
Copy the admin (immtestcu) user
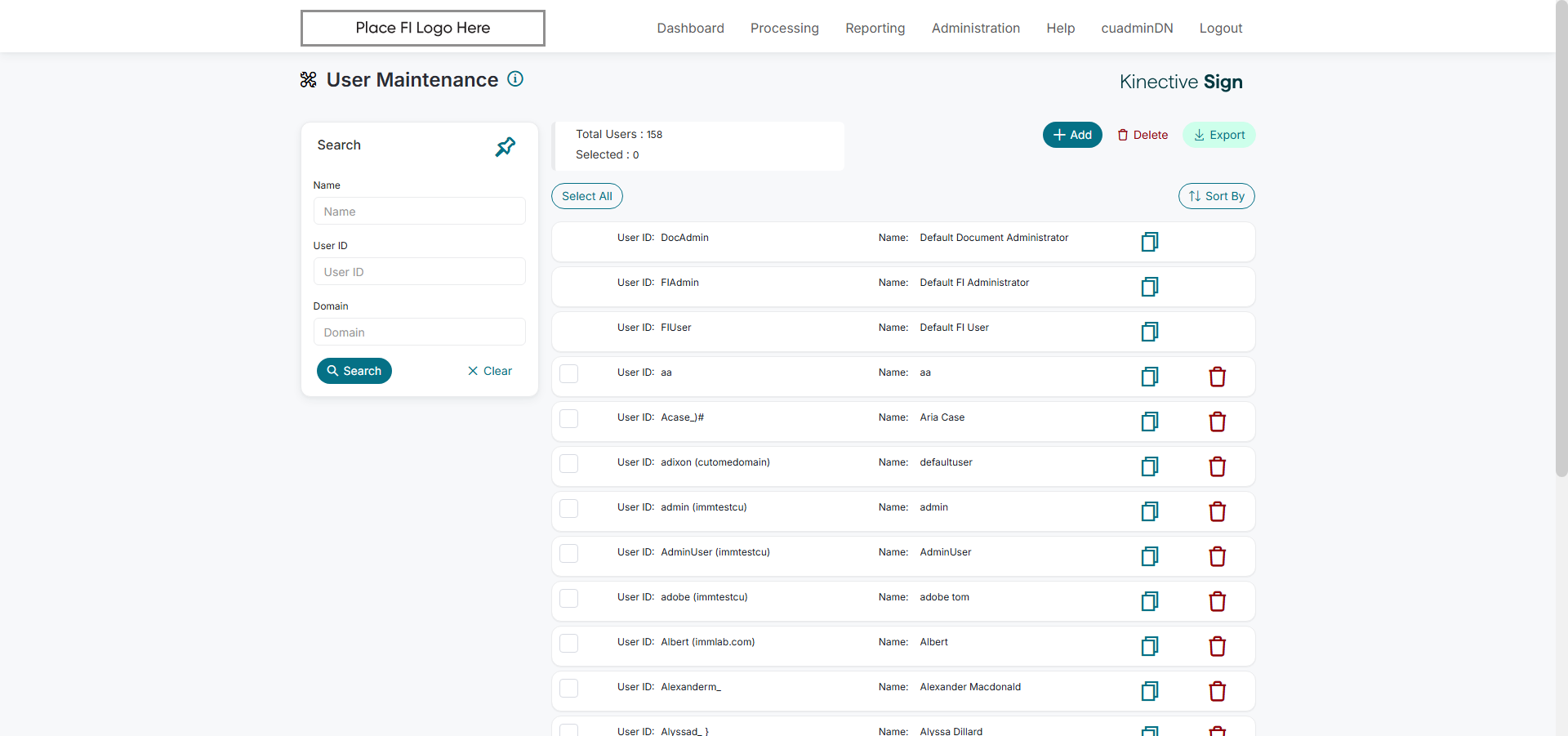1150,511
